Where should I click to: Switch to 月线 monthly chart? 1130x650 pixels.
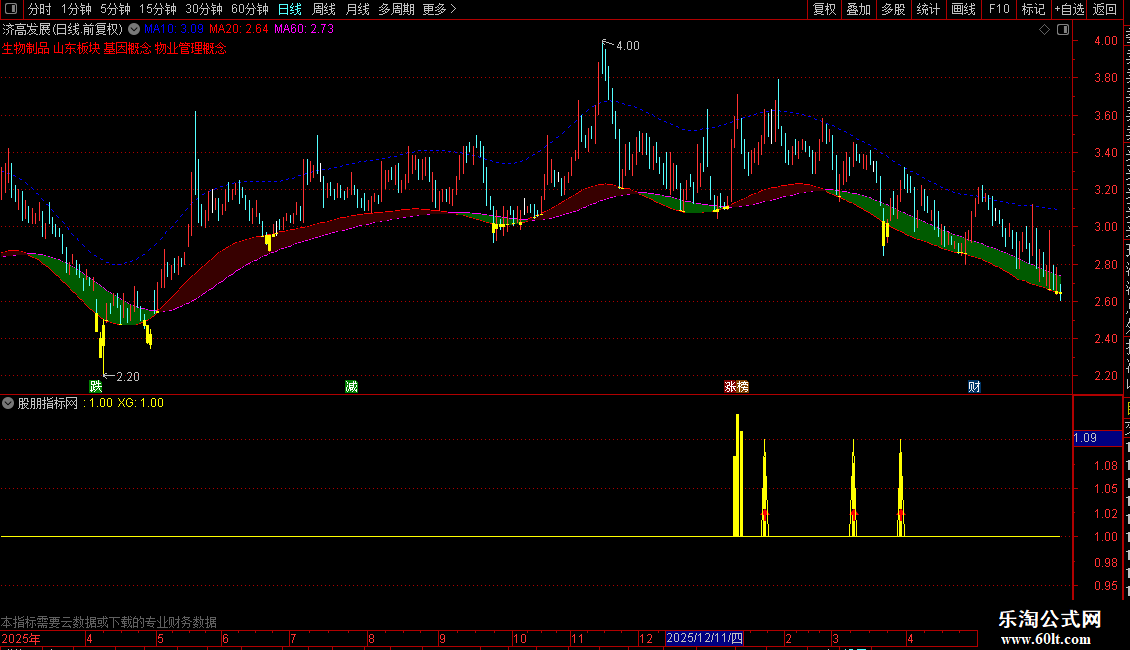357,9
